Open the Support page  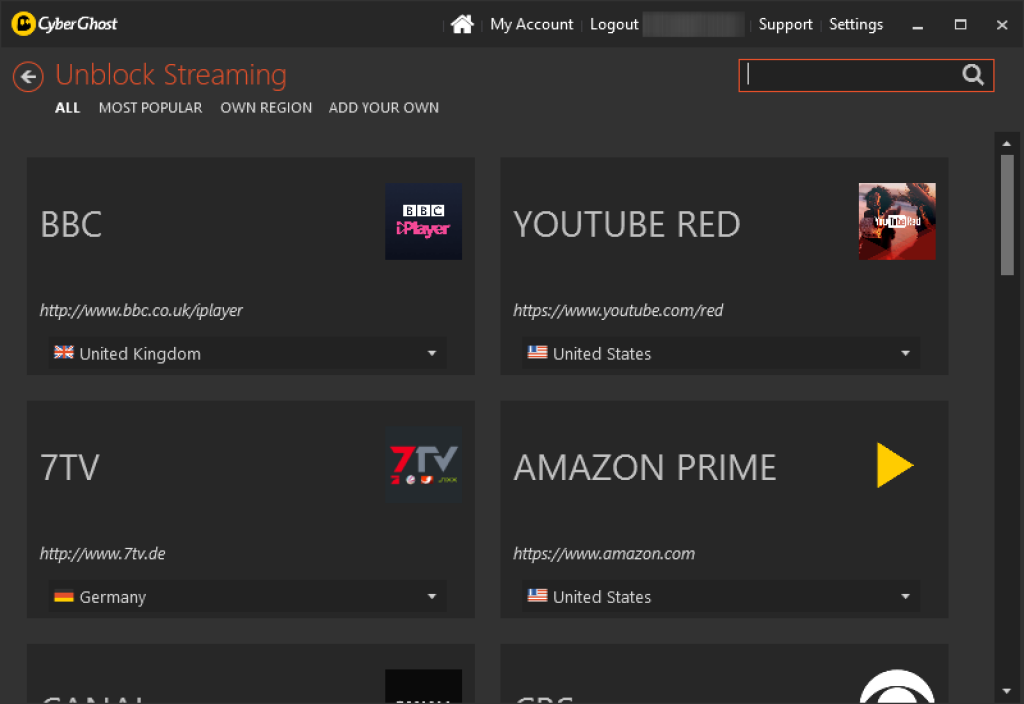(x=785, y=24)
